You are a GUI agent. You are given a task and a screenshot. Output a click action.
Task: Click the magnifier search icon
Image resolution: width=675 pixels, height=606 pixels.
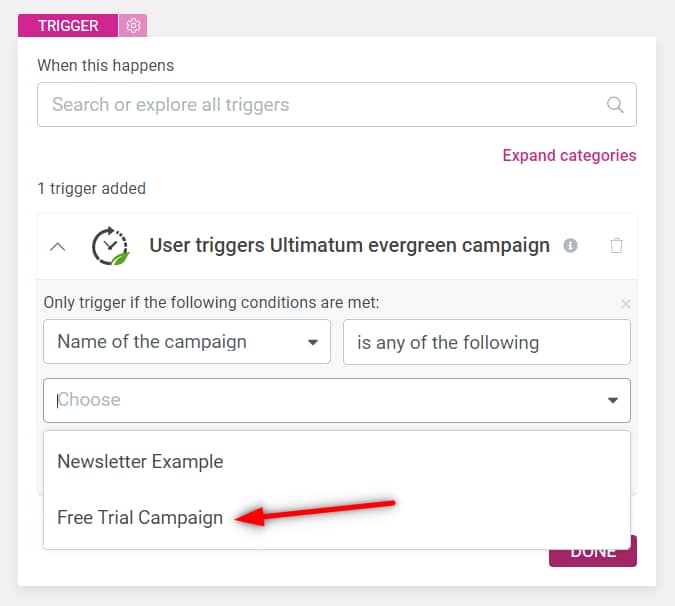click(x=615, y=105)
